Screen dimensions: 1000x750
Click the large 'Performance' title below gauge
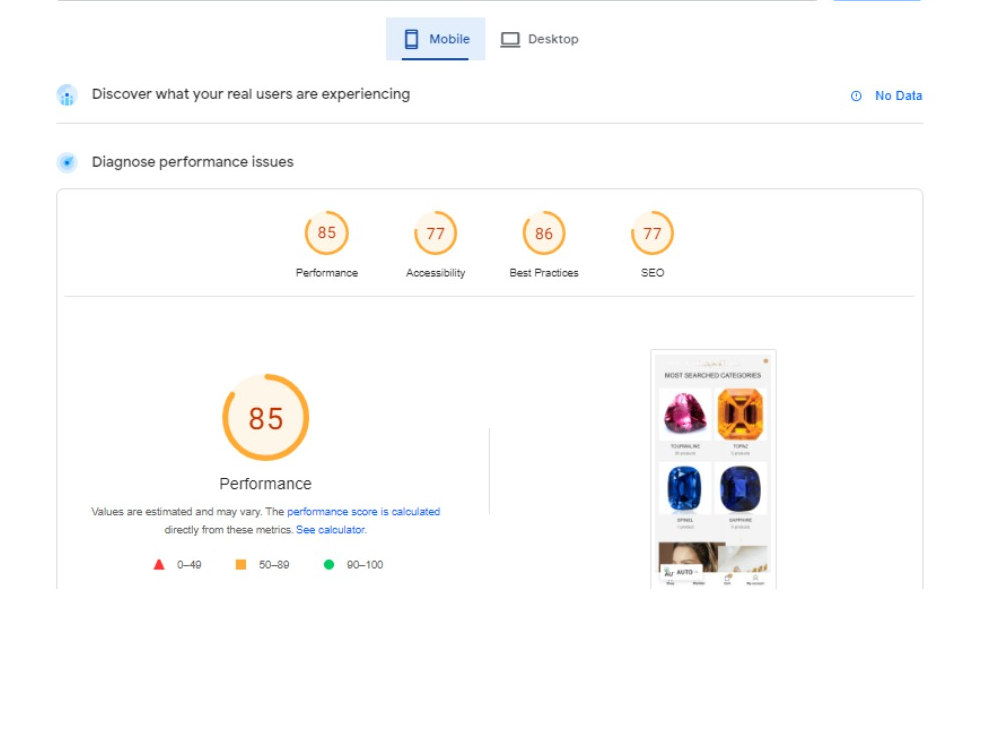click(265, 484)
